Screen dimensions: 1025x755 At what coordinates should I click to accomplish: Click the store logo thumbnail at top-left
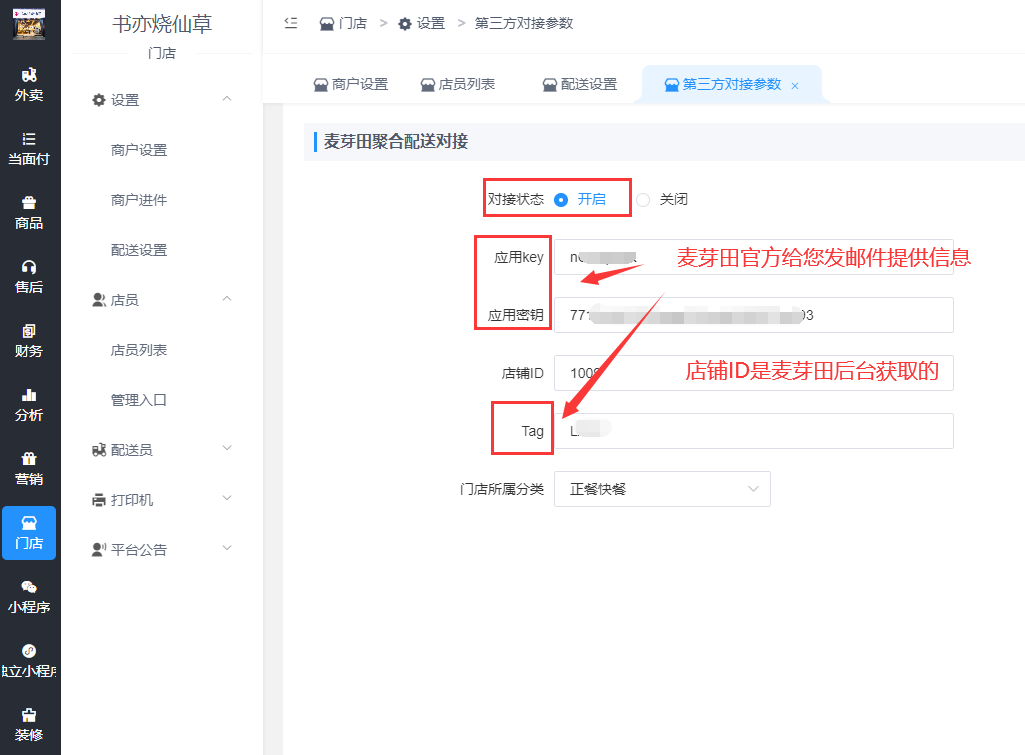point(29,24)
